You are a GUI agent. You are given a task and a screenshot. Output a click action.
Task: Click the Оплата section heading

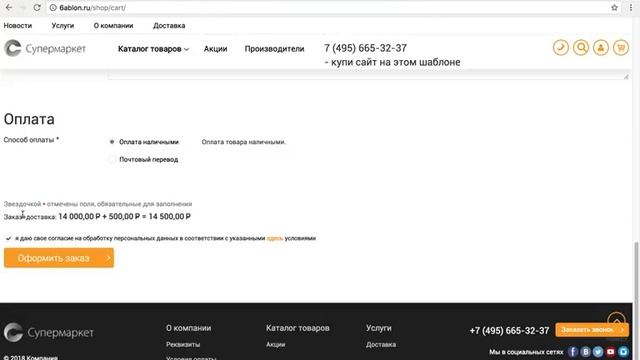[29, 119]
